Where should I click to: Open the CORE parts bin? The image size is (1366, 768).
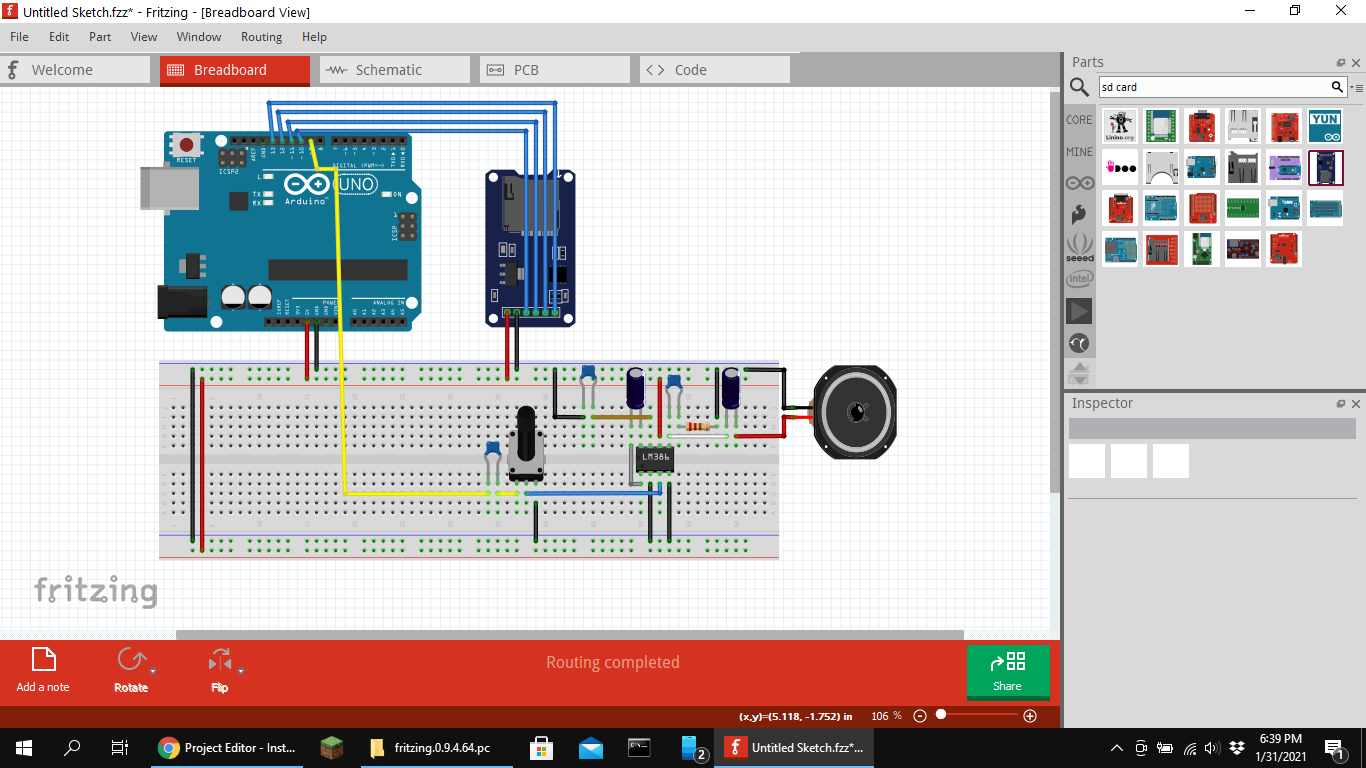tap(1079, 119)
